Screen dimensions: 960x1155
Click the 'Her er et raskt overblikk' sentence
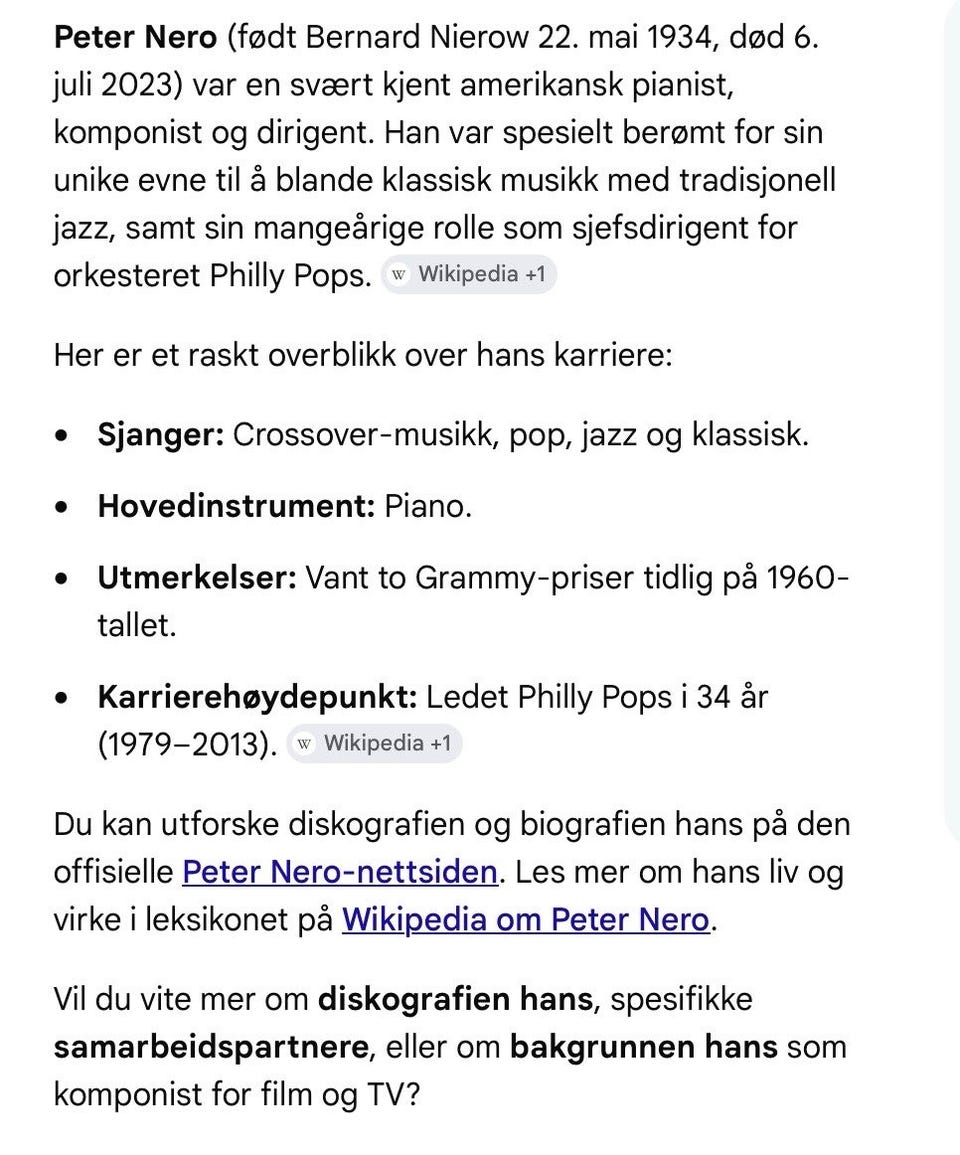363,355
